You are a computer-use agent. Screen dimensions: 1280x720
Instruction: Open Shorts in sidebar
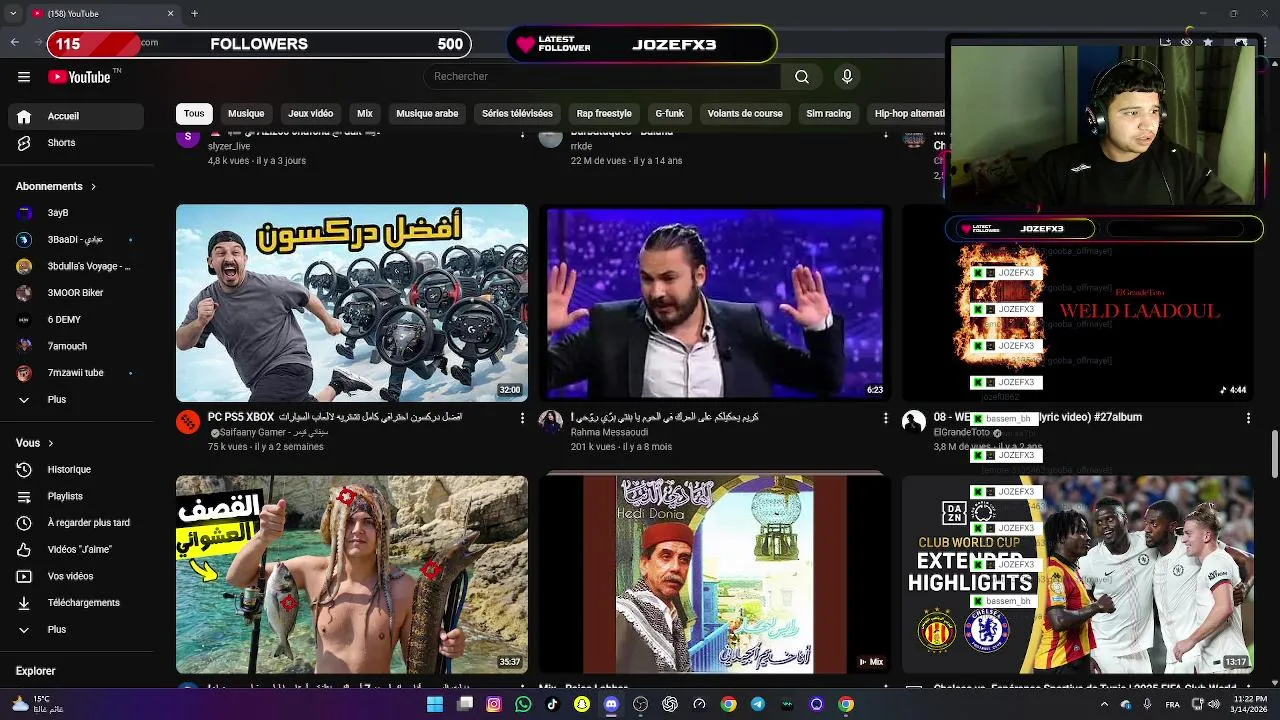coord(76,143)
